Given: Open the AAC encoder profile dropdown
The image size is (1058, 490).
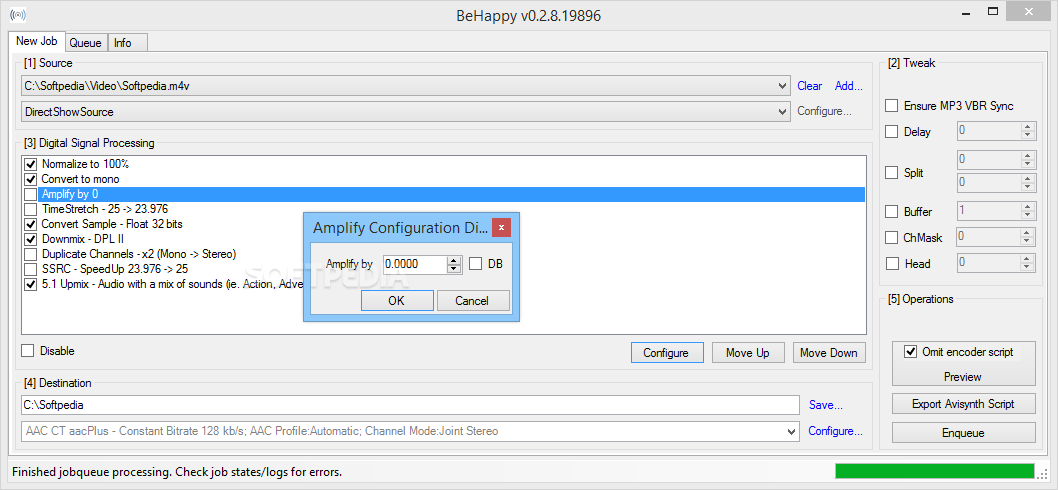Looking at the screenshot, I should coord(792,431).
